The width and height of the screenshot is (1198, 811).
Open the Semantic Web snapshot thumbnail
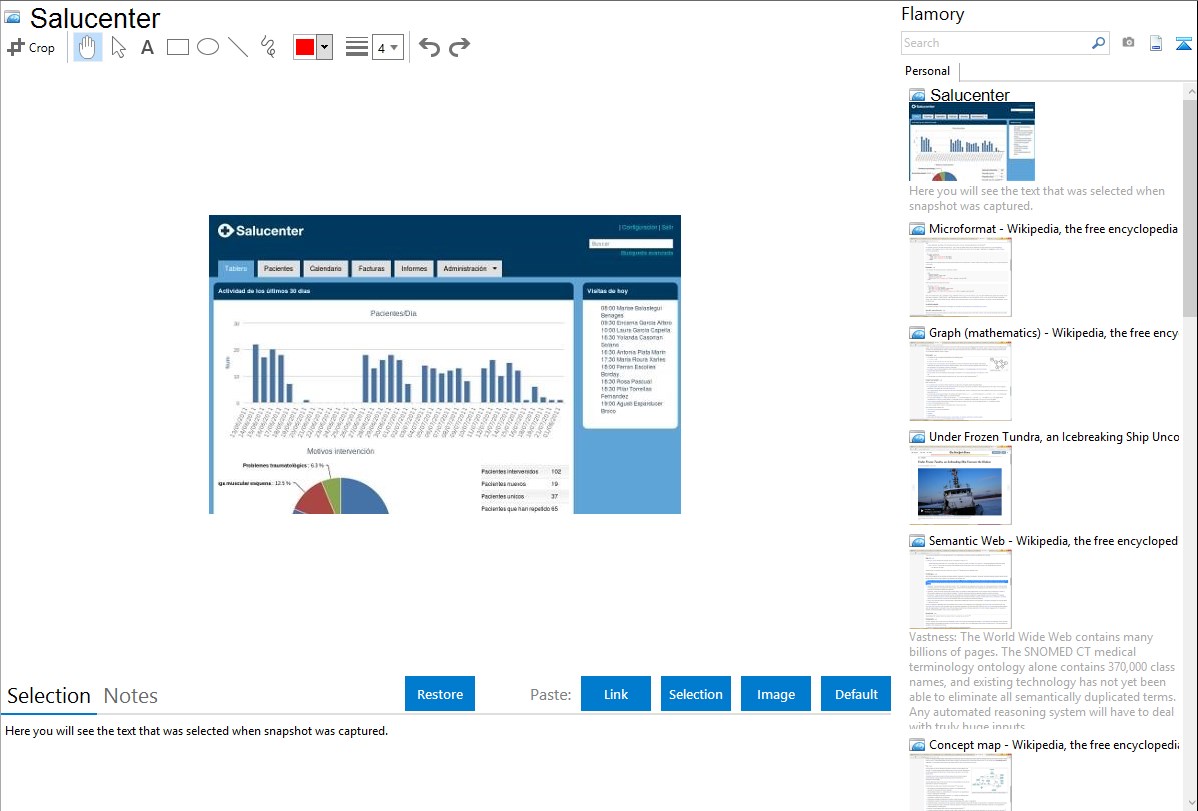(960, 589)
